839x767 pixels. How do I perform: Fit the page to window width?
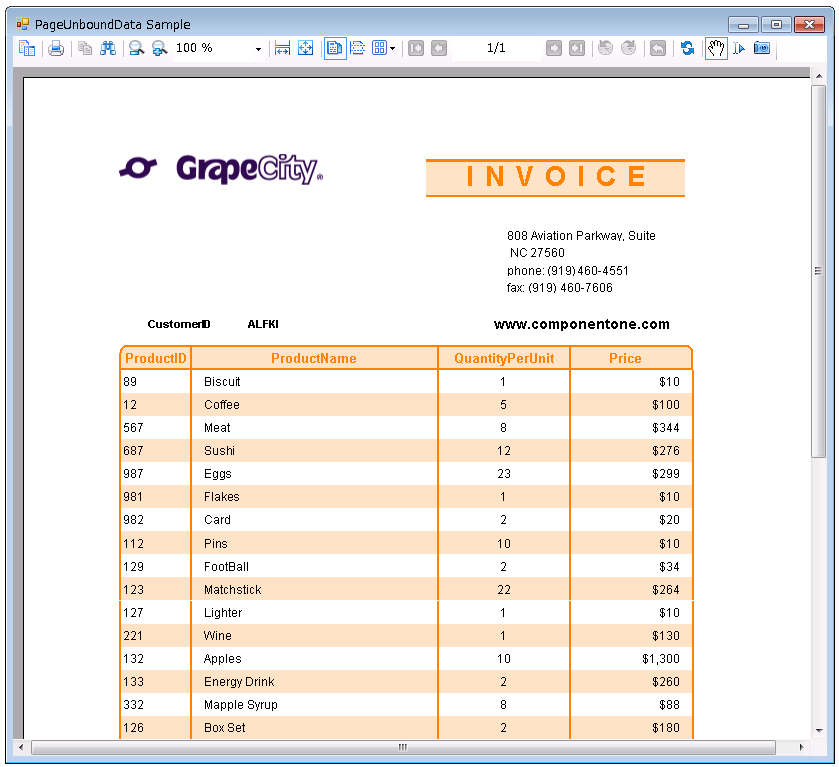click(281, 48)
